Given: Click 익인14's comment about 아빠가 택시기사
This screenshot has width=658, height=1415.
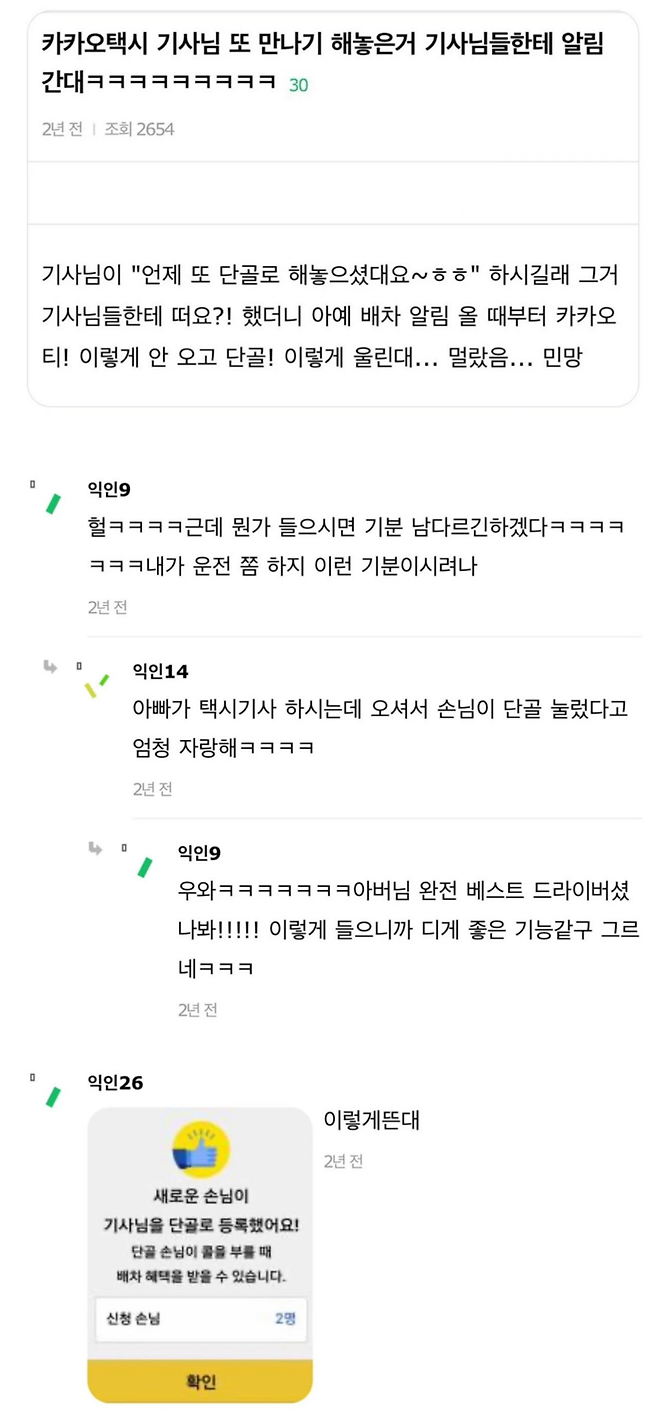Looking at the screenshot, I should pyautogui.click(x=380, y=727).
